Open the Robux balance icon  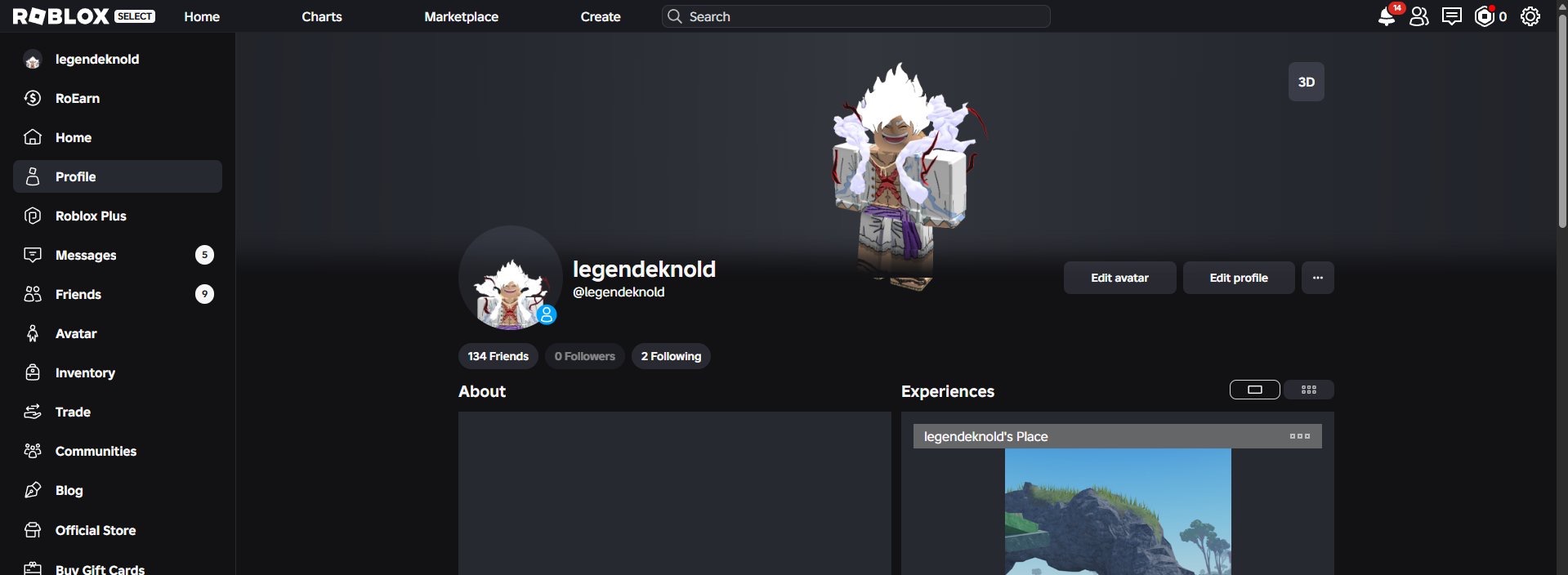[1485, 16]
